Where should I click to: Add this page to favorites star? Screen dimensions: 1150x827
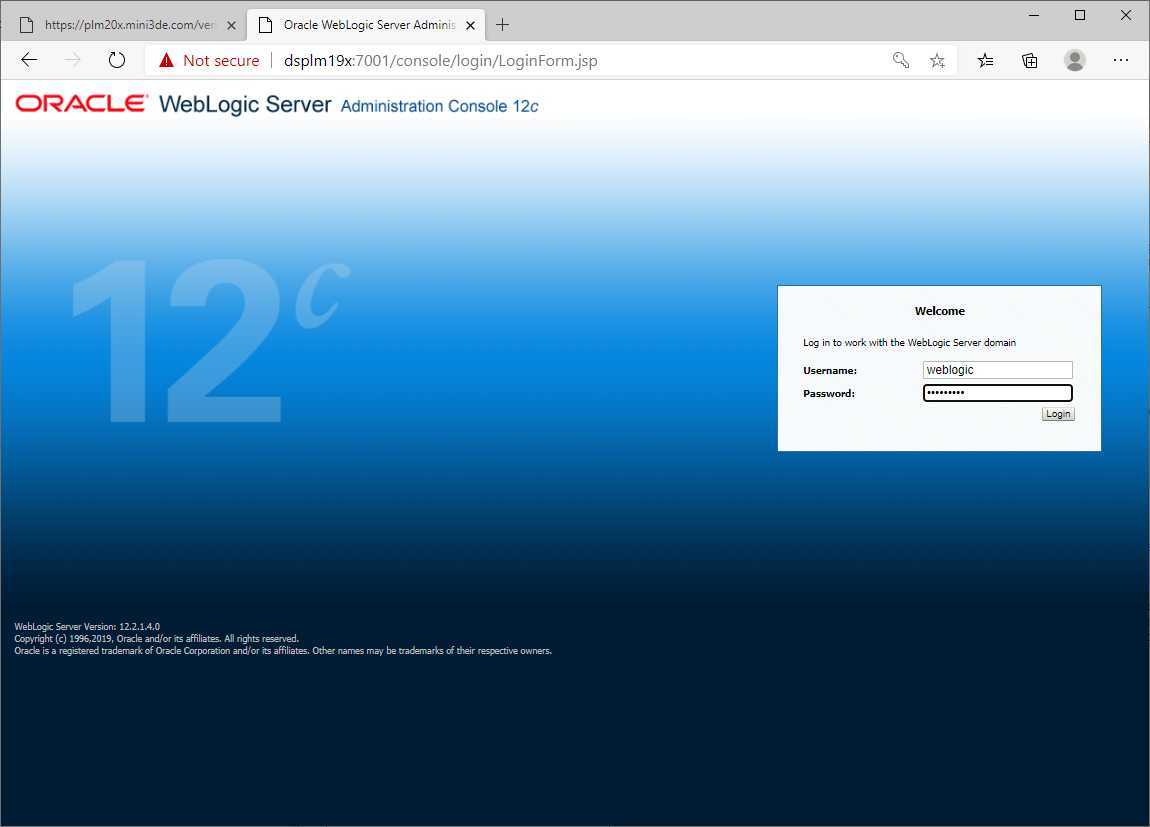(937, 60)
